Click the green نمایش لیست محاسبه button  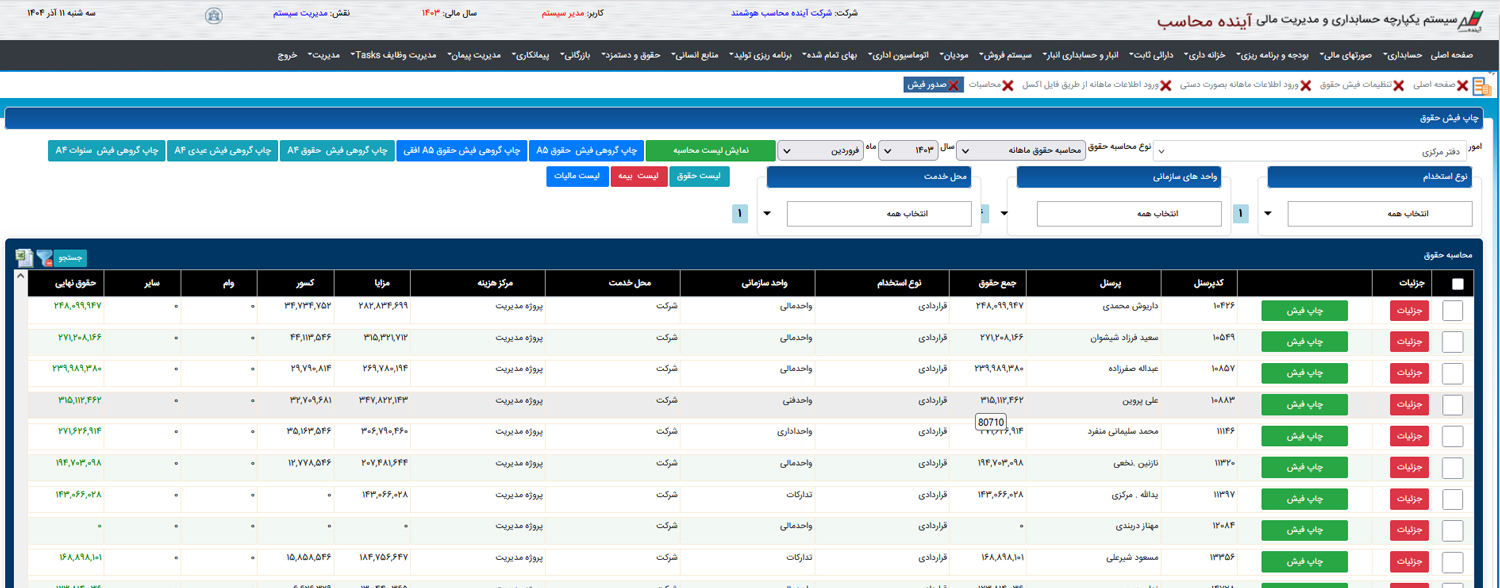(x=710, y=151)
